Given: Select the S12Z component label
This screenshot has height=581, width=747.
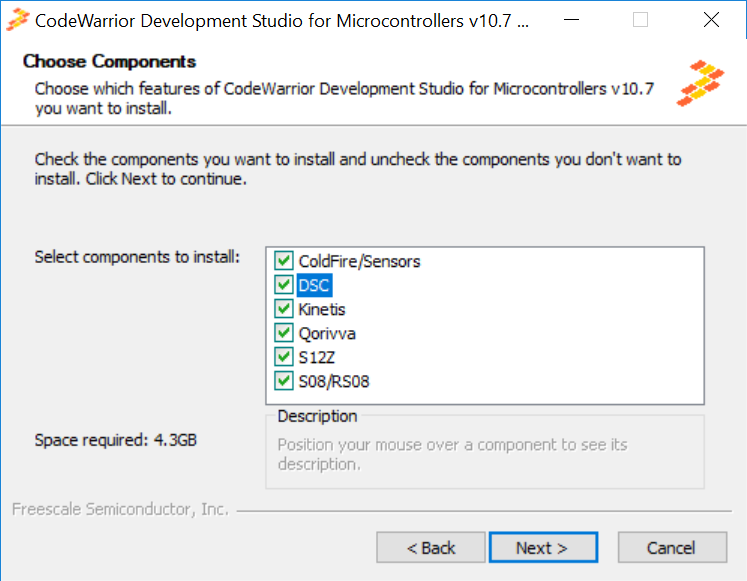Looking at the screenshot, I should pos(316,357).
